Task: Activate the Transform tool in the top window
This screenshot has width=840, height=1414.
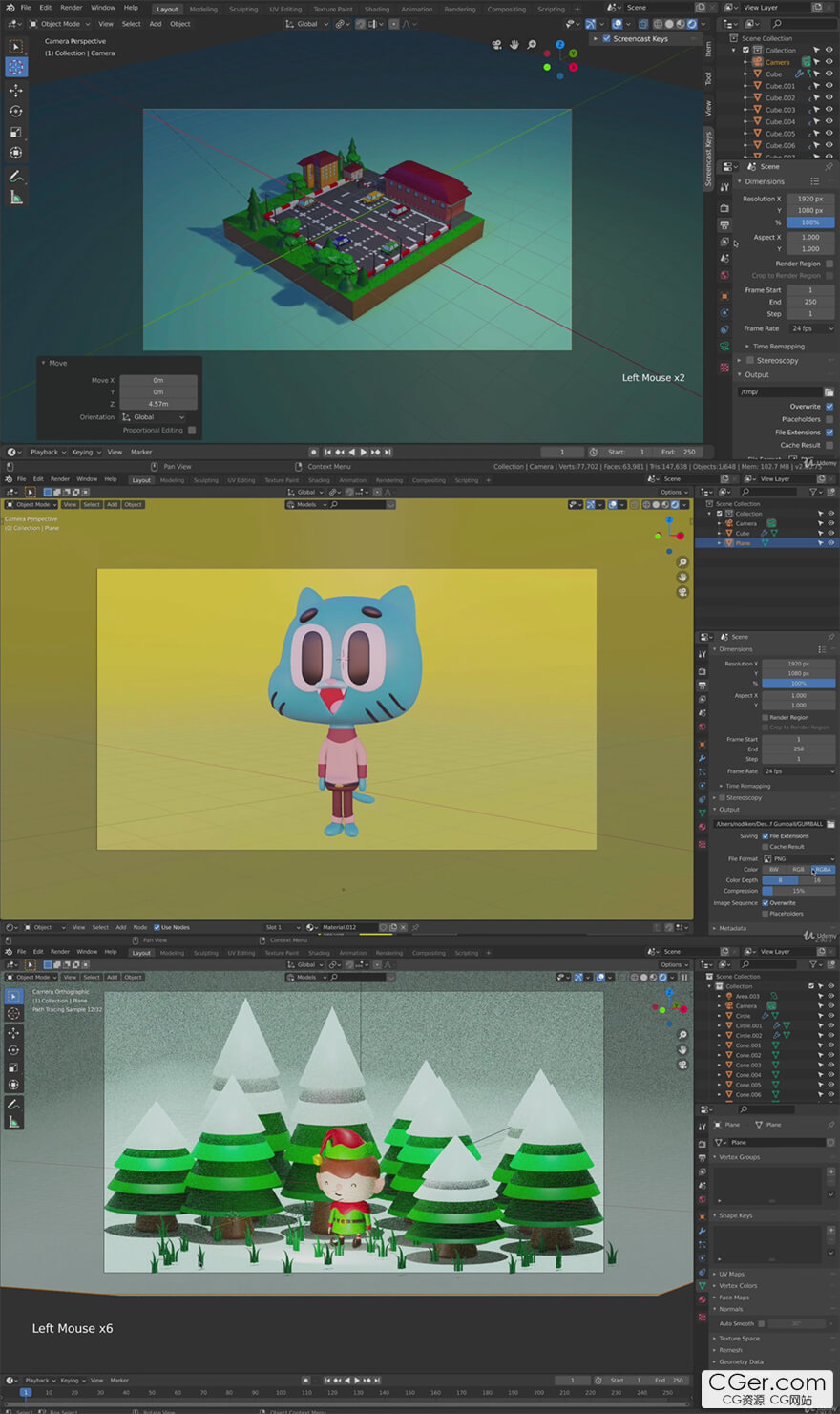Action: [15, 153]
